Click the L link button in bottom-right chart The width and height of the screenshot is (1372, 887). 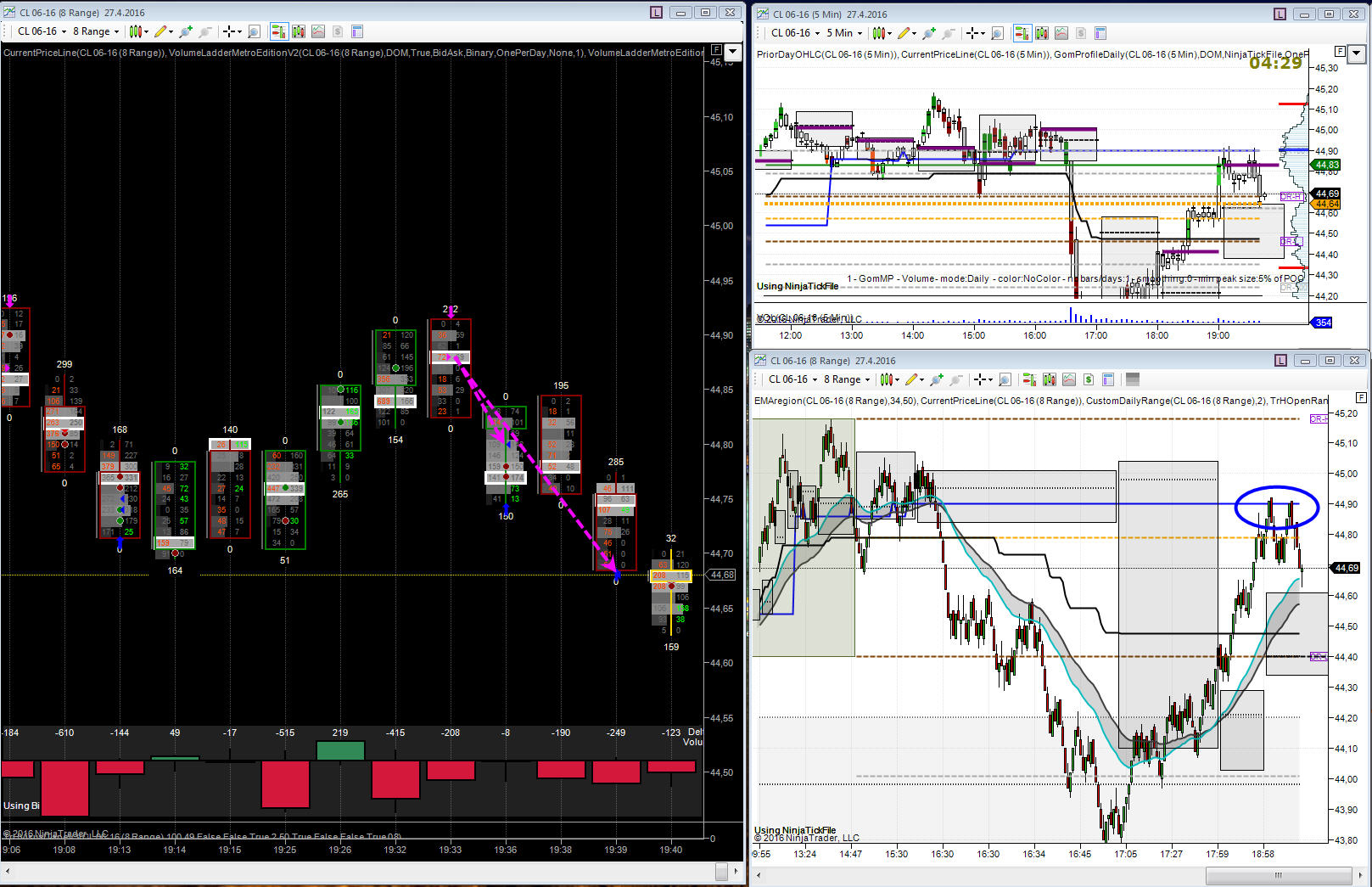coord(1281,361)
